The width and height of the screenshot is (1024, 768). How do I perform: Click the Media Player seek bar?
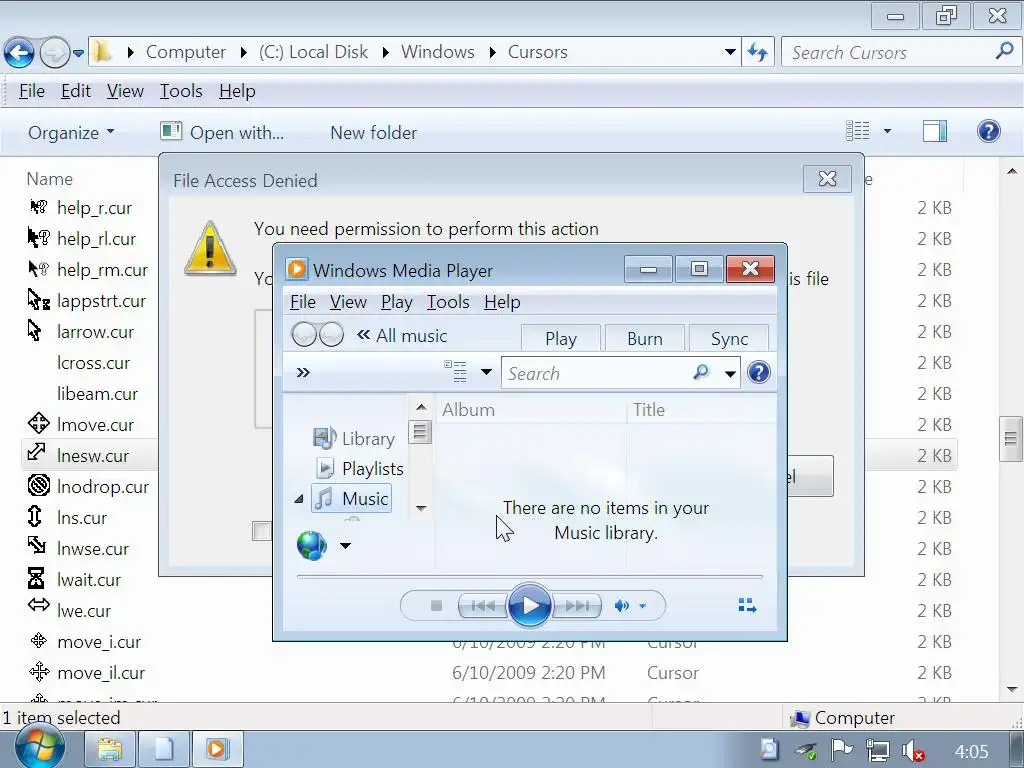point(530,577)
